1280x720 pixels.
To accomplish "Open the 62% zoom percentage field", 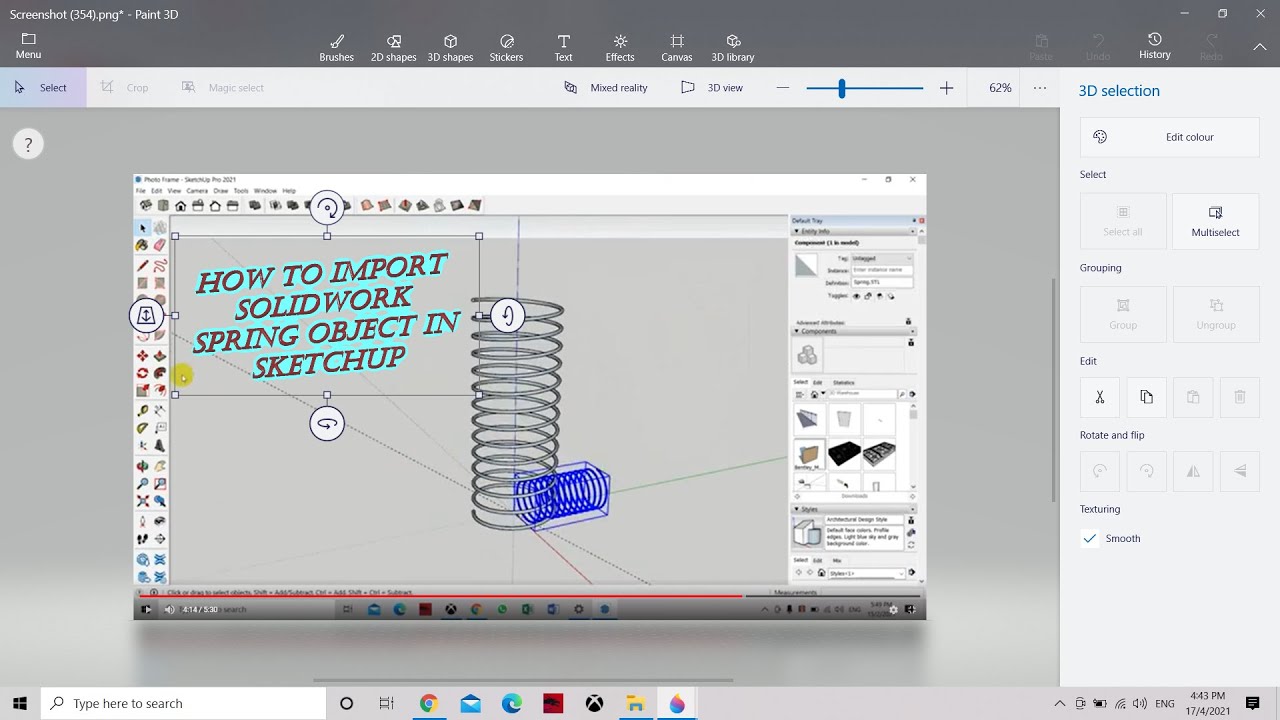I will tap(1000, 88).
